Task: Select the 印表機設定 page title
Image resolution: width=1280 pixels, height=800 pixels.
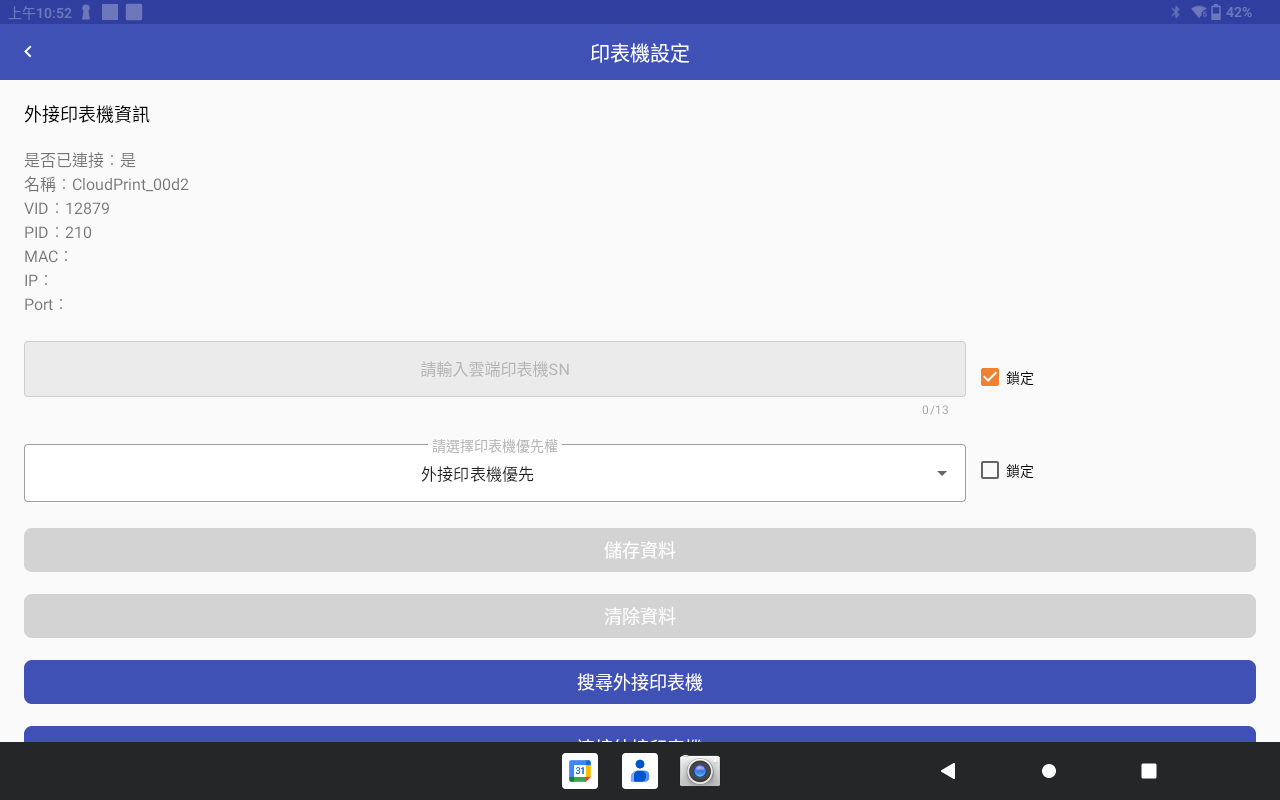Action: click(x=640, y=53)
